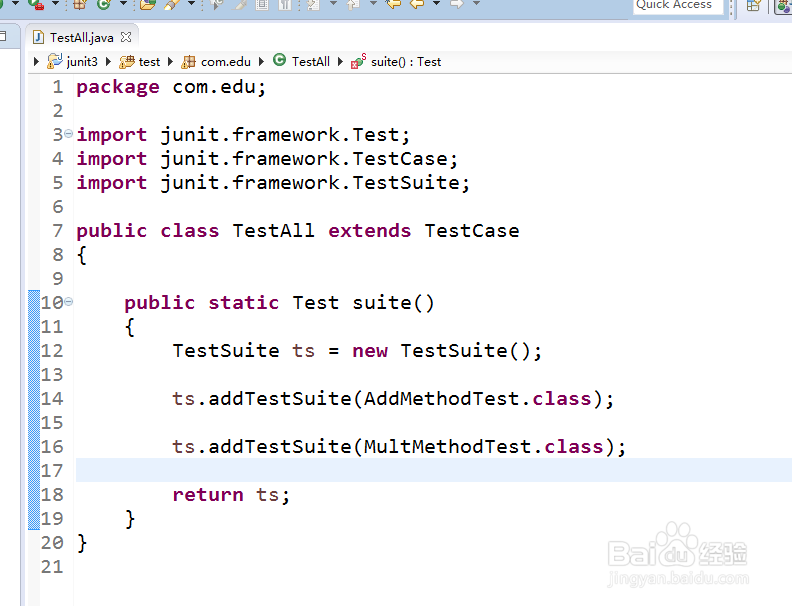
Task: Click line number 14 in the gutter
Action: (x=52, y=399)
